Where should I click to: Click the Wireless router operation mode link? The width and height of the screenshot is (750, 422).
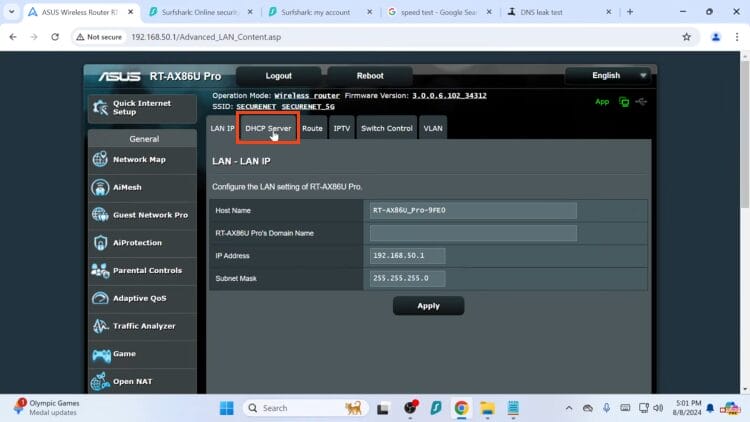point(307,96)
